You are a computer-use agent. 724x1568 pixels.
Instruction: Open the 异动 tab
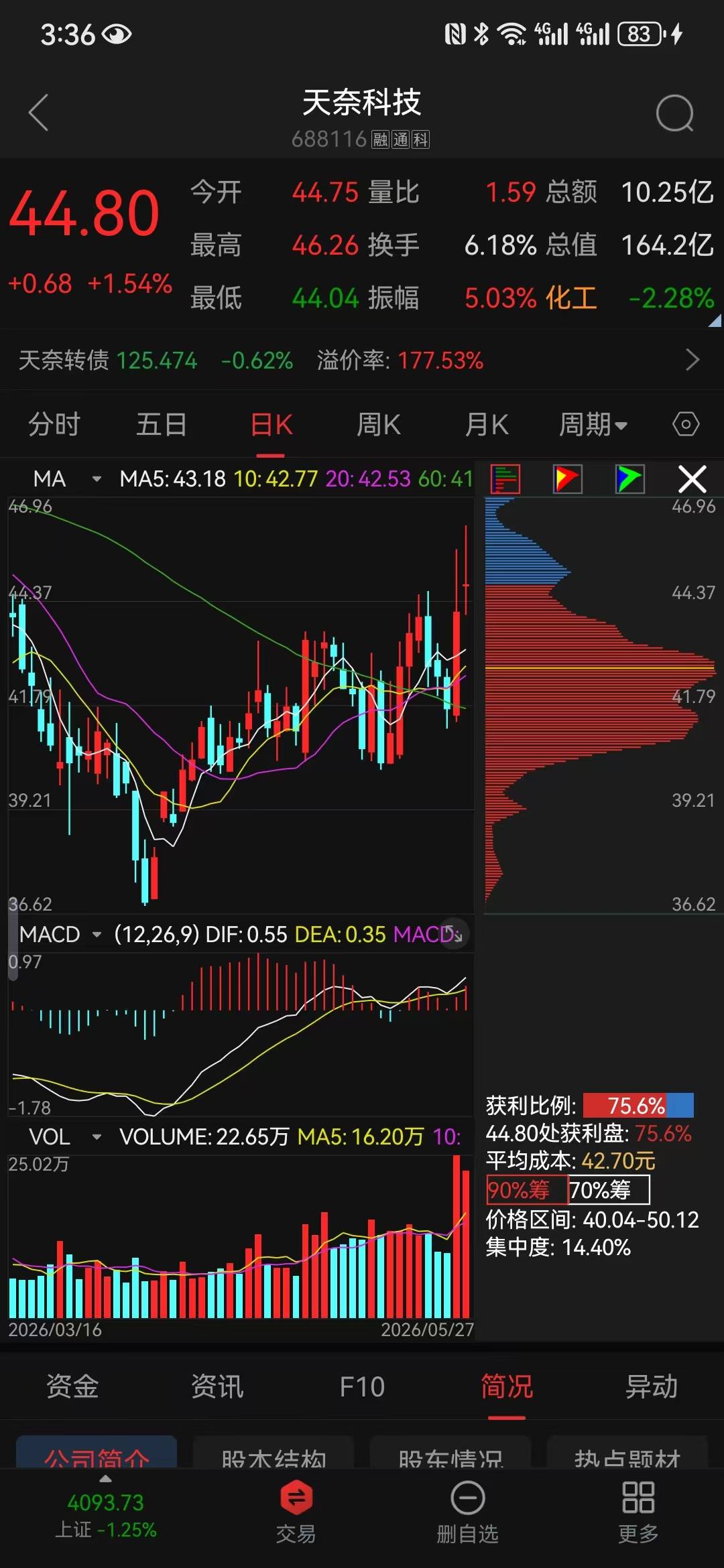pos(652,1386)
